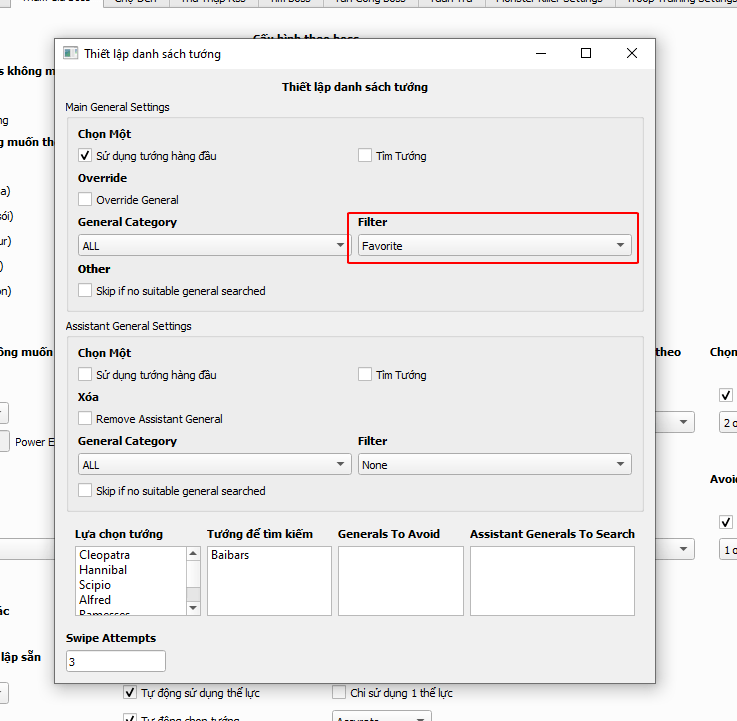Image resolution: width=737 pixels, height=721 pixels.
Task: Expand the Filter dropdown showing Favorite
Action: tap(494, 245)
